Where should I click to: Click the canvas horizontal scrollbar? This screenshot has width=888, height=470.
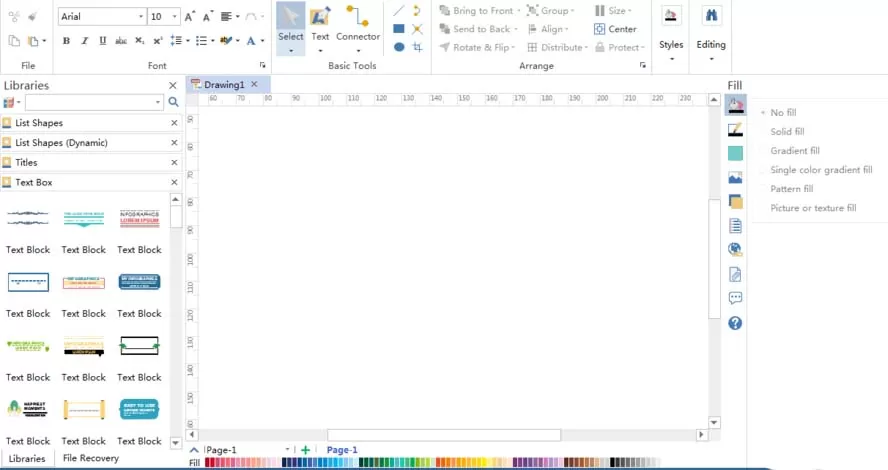click(444, 435)
